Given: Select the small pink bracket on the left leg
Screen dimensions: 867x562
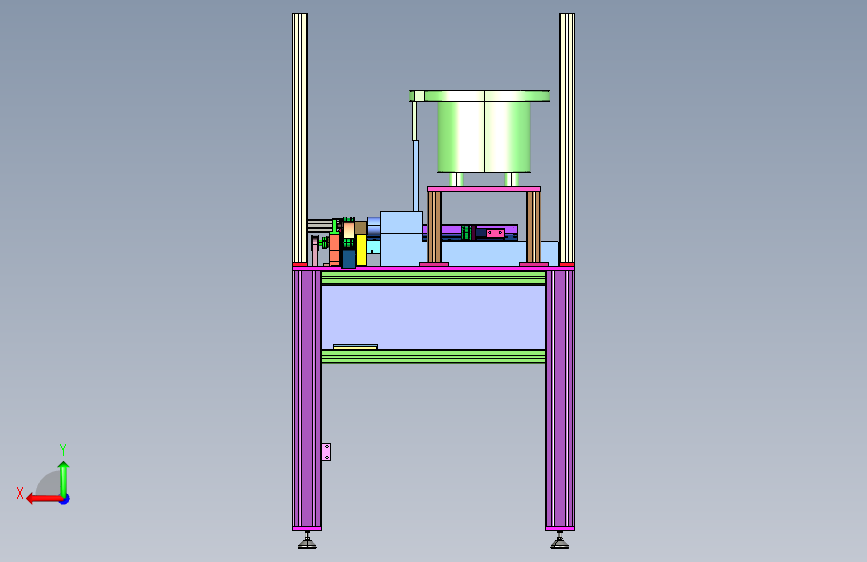Looking at the screenshot, I should click(326, 452).
